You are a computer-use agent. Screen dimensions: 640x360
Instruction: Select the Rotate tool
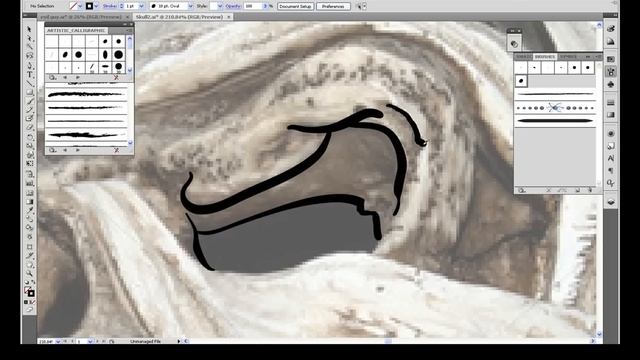[x=29, y=137]
